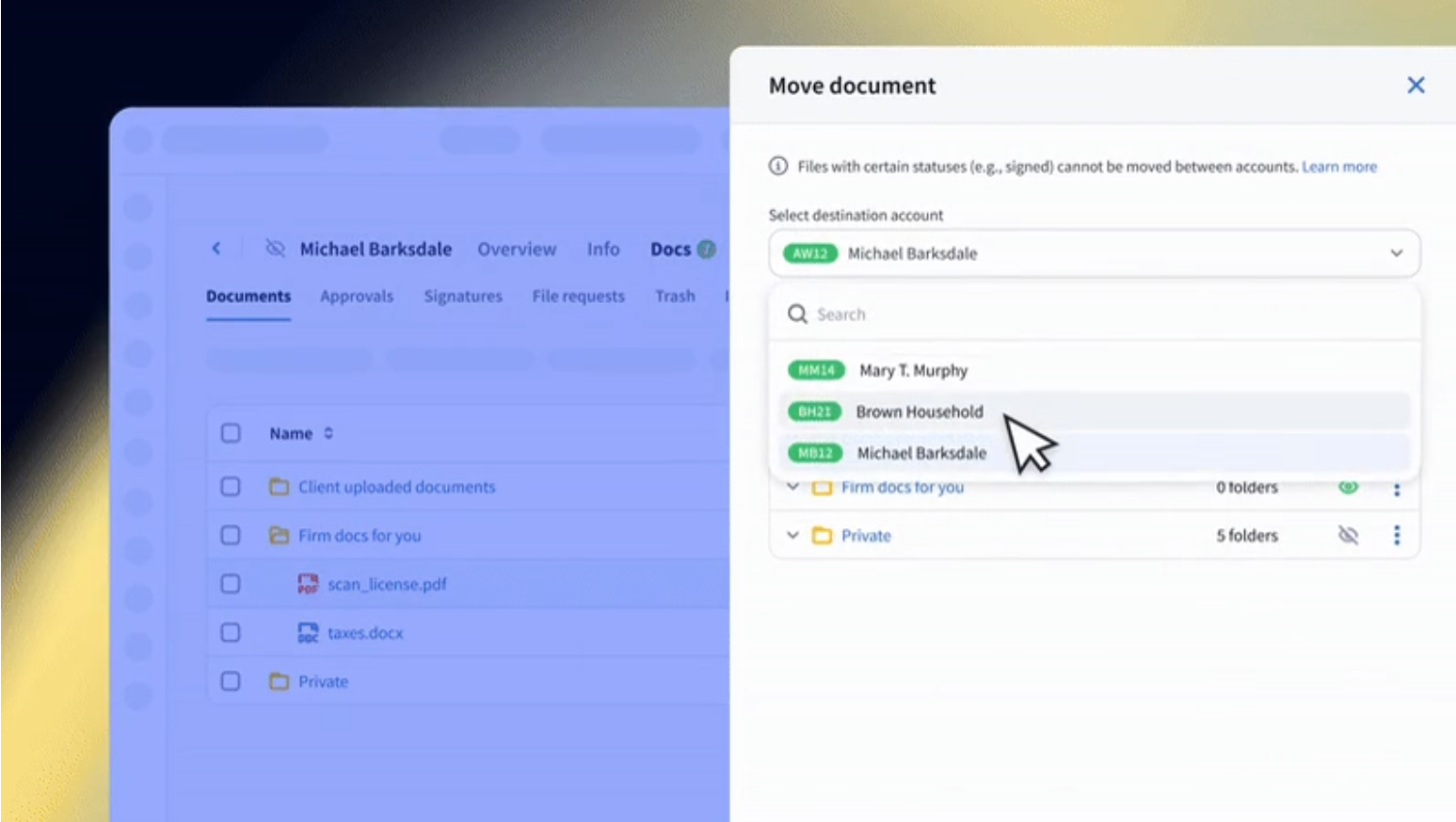Image resolution: width=1456 pixels, height=822 pixels.
Task: Expand the Private folder in move panel
Action: 792,536
